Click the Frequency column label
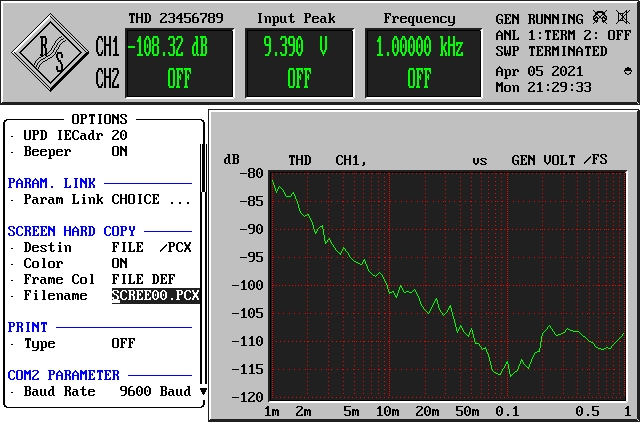 419,19
